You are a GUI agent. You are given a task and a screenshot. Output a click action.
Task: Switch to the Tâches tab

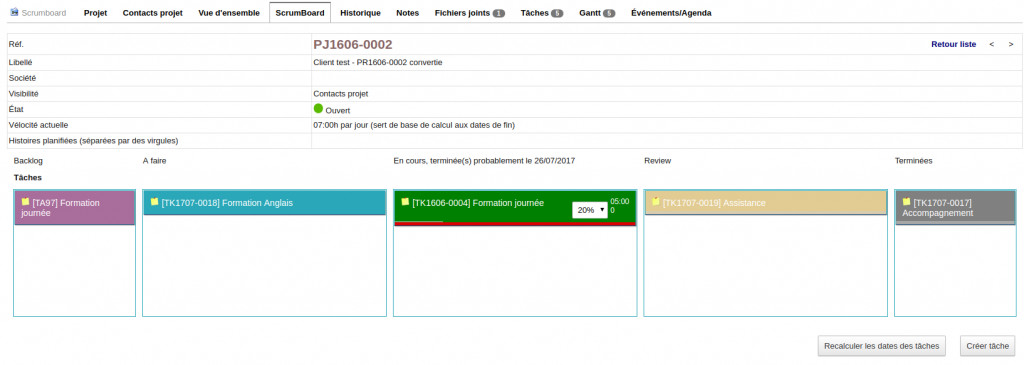pos(541,13)
